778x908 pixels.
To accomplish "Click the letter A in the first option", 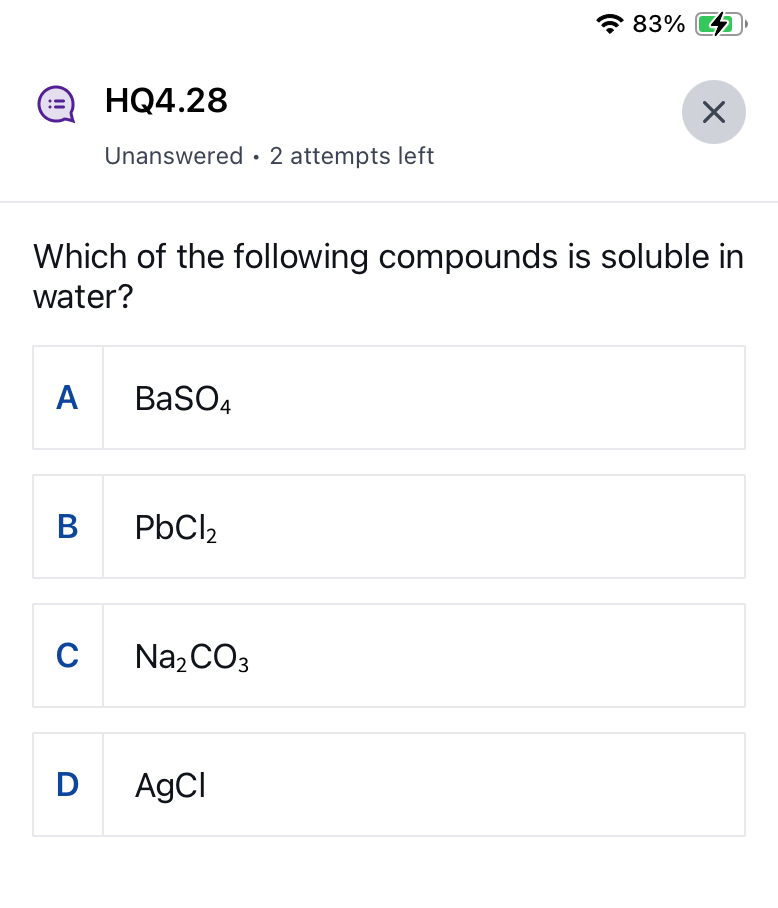I will 67,397.
